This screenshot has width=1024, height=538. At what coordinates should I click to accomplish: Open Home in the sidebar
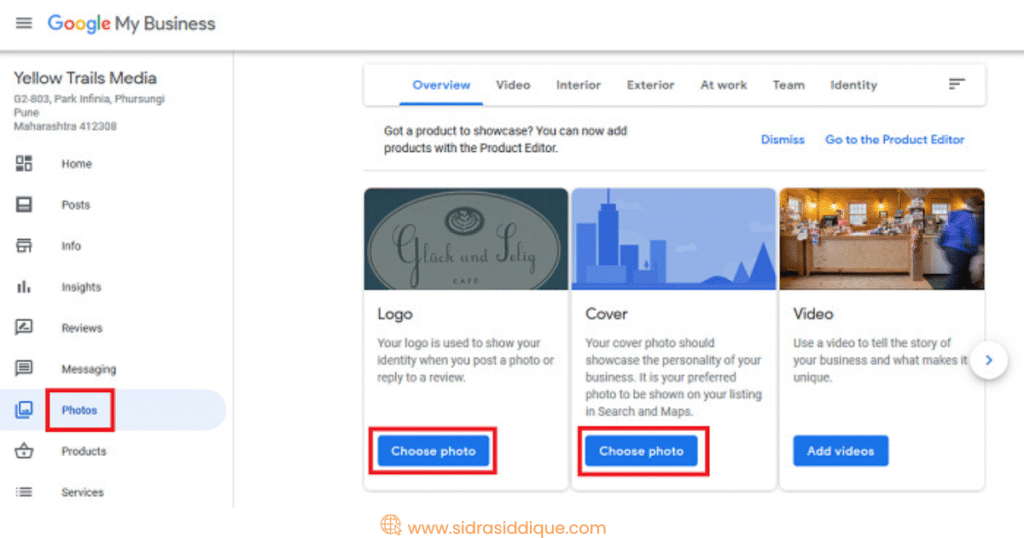76,164
